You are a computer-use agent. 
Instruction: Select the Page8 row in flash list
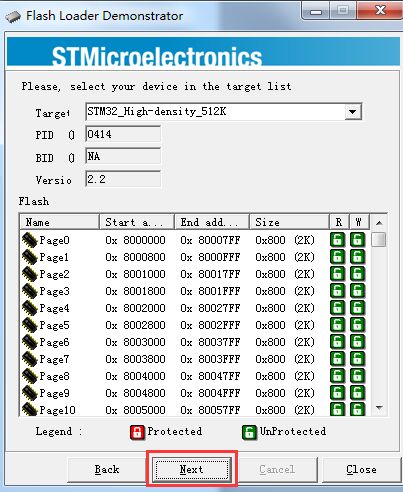[x=194, y=376]
